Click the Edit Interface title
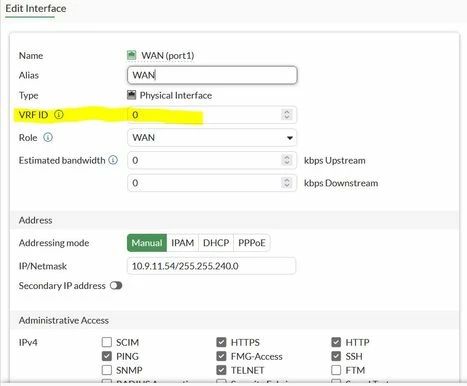The image size is (467, 386). [36, 8]
